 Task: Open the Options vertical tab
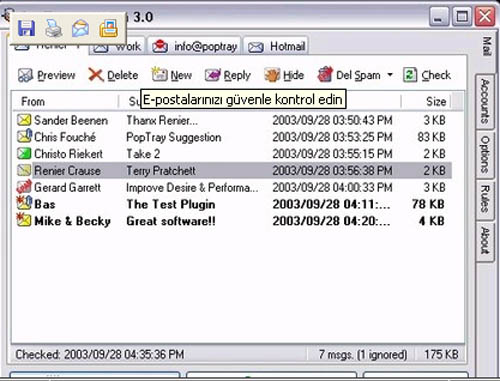[x=485, y=154]
